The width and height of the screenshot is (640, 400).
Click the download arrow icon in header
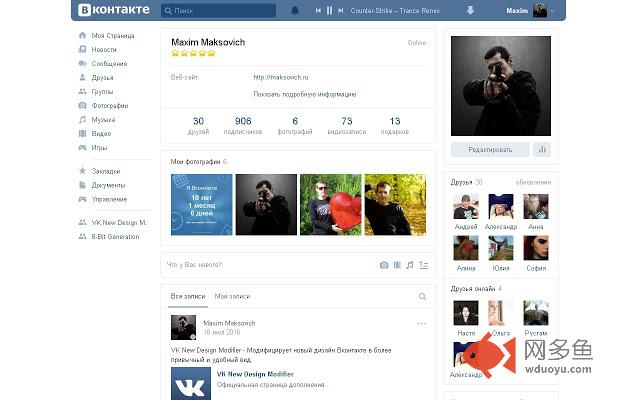click(470, 11)
